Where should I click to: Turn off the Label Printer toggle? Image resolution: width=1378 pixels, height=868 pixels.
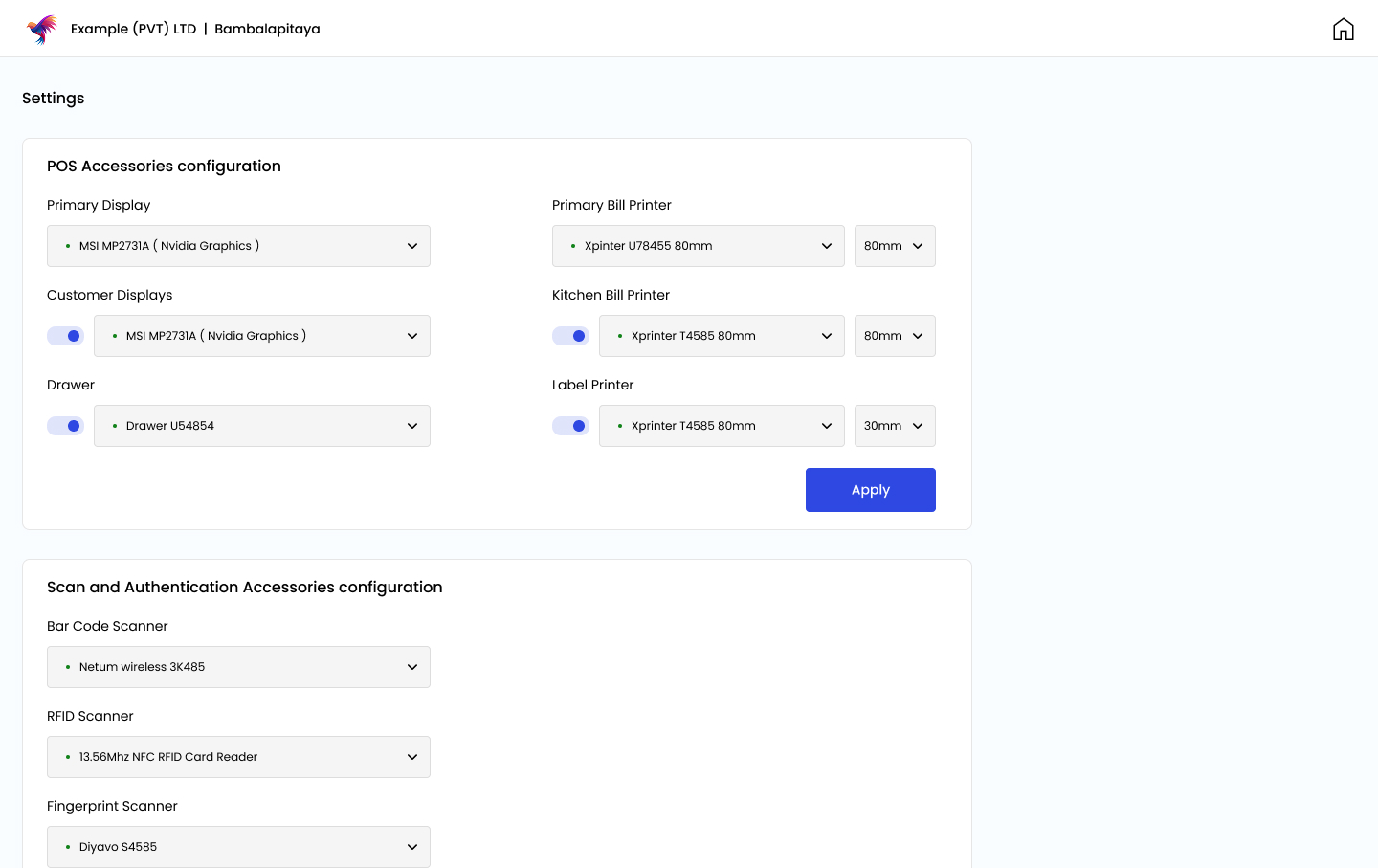[x=571, y=426]
